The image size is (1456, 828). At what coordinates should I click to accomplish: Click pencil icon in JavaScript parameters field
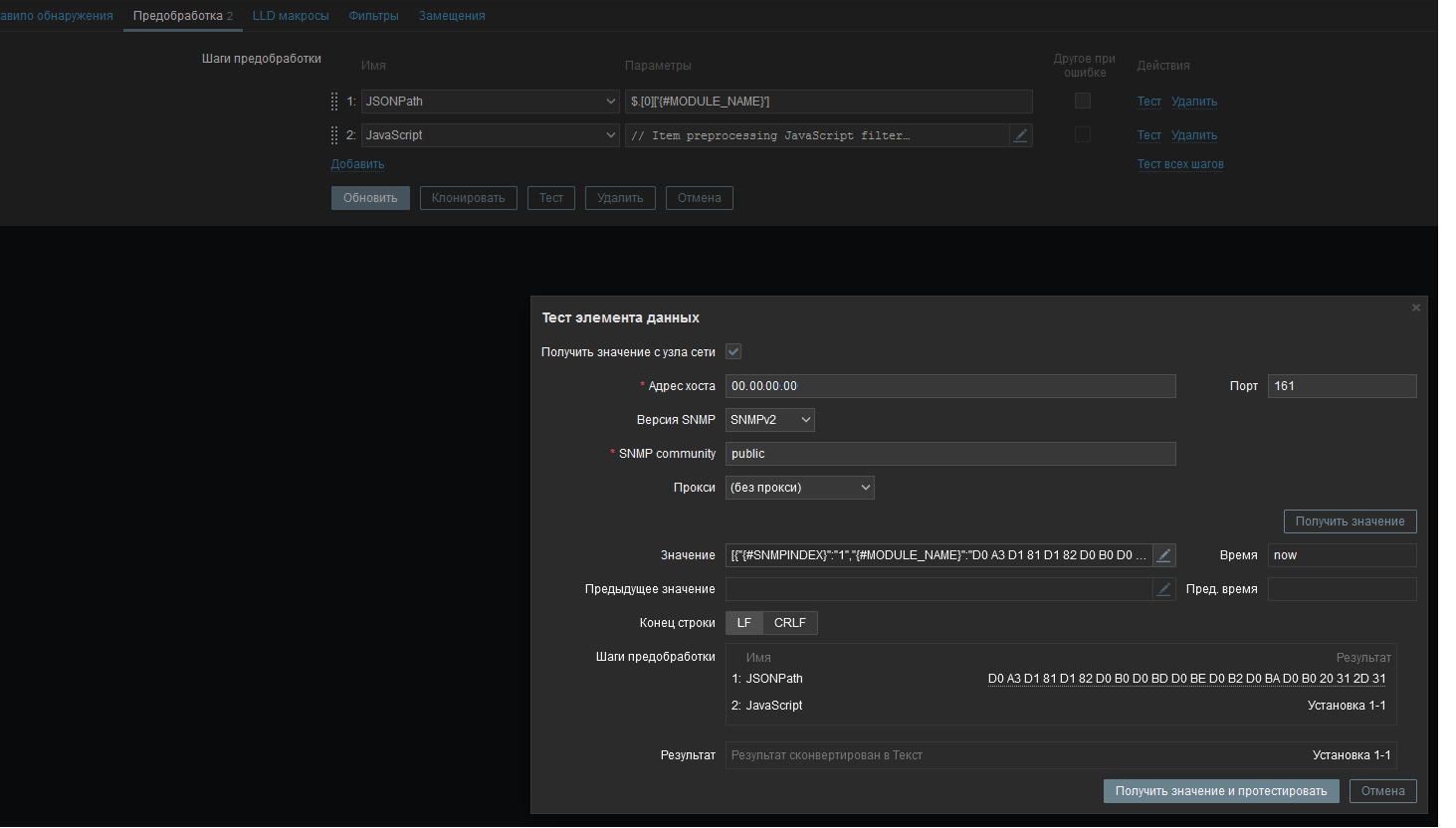click(1020, 135)
